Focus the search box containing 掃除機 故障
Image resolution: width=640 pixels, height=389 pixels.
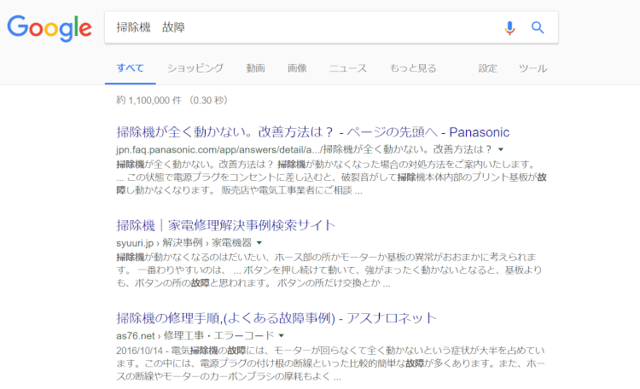(x=302, y=27)
